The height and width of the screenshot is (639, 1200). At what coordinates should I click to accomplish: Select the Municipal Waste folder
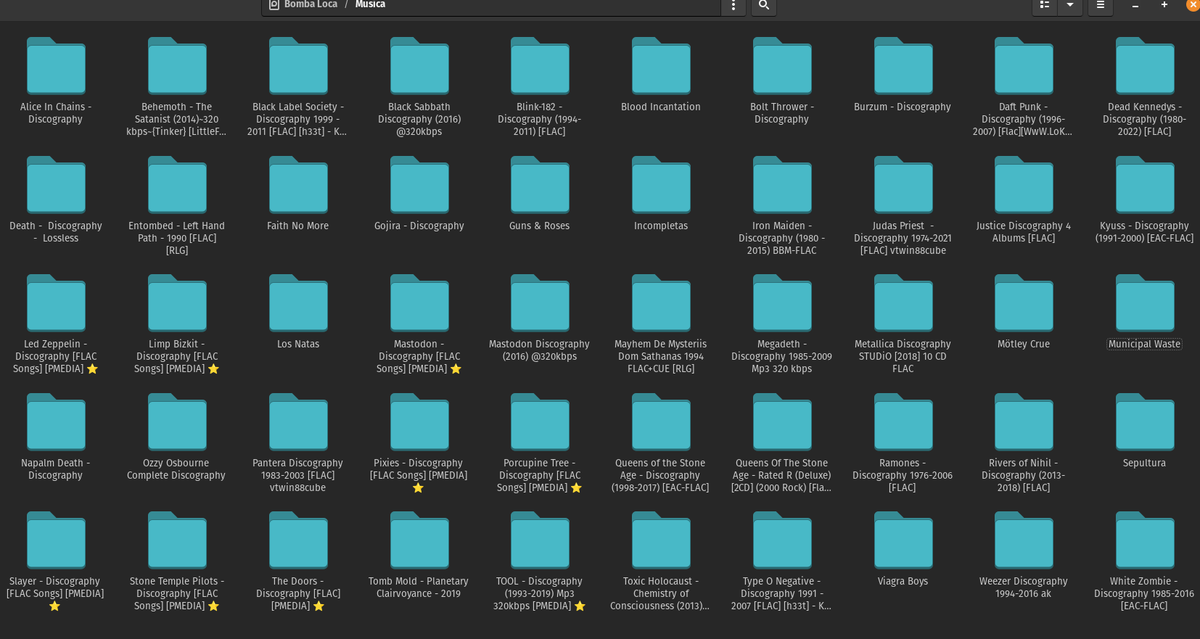[x=1145, y=303]
